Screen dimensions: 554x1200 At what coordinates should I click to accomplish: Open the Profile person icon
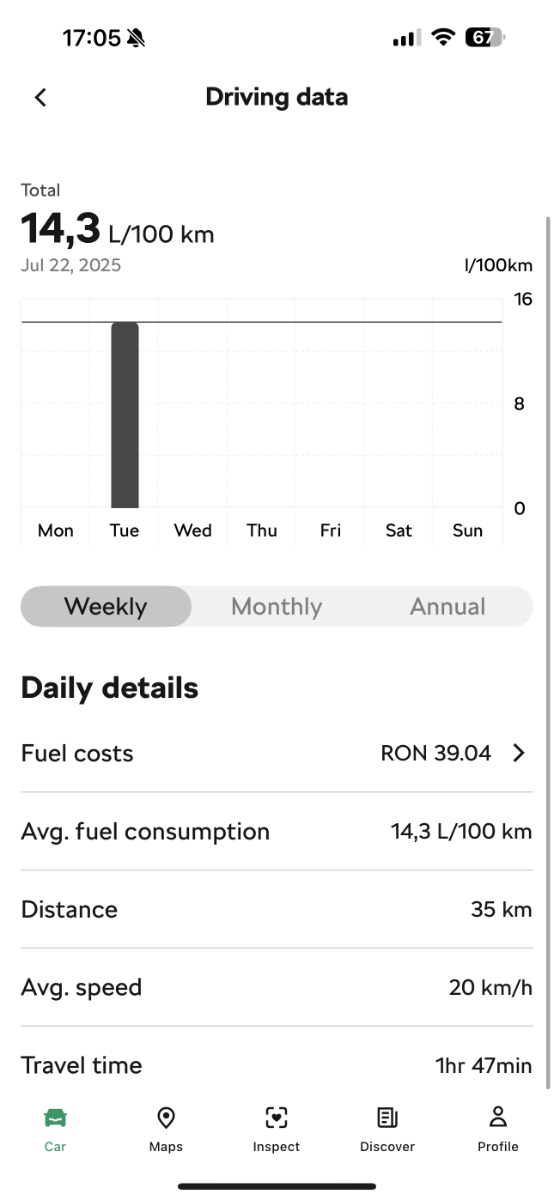(498, 1117)
